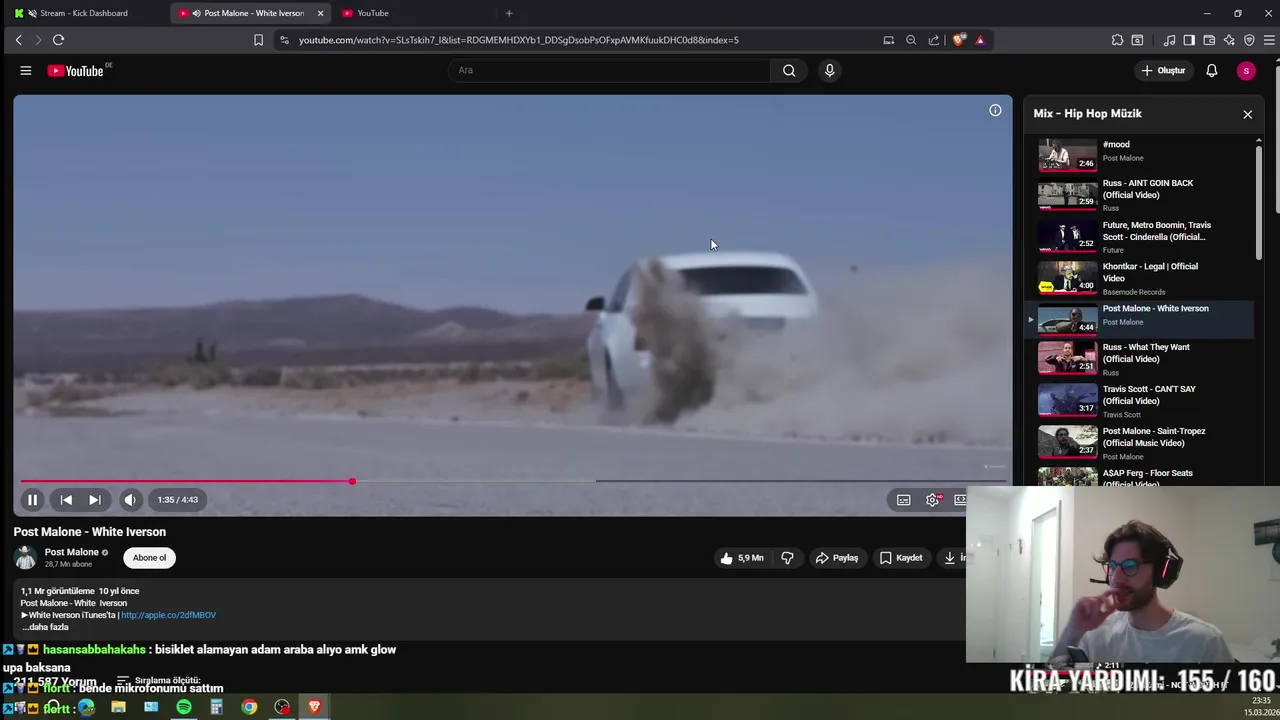Open Brave Shields lion icon
Screen dimensions: 1280x720
tap(958, 40)
